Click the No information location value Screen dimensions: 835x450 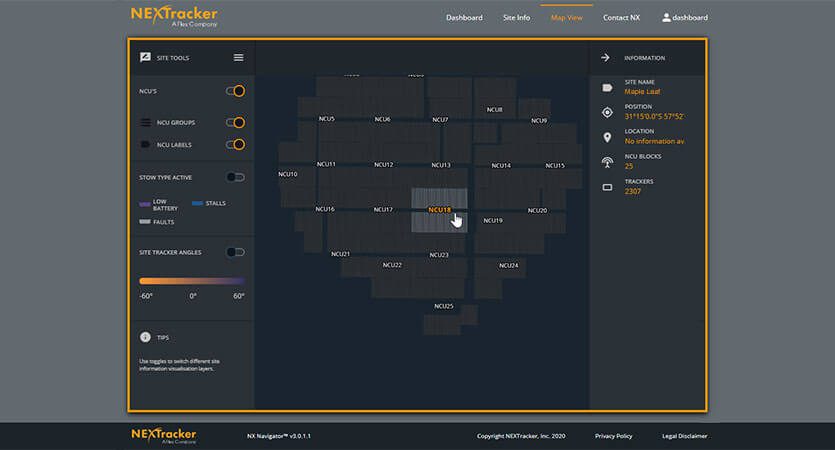point(654,141)
